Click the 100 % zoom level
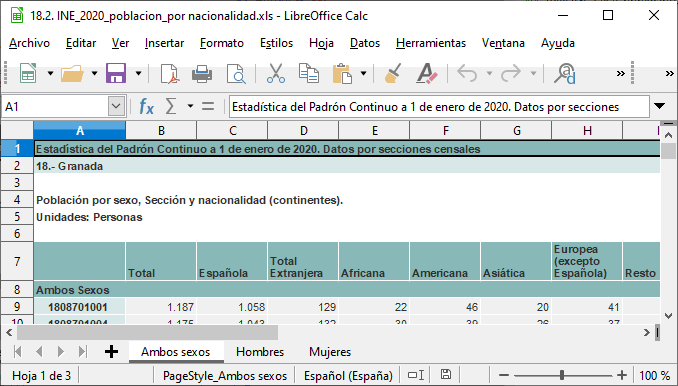Screen dimensions: 678x386 tap(655, 375)
